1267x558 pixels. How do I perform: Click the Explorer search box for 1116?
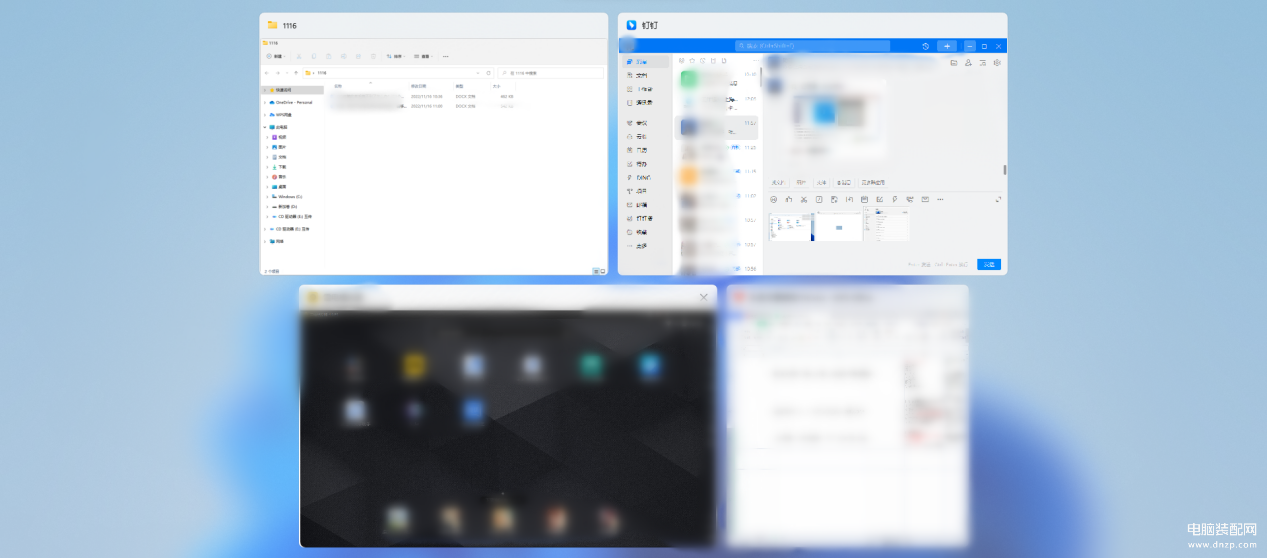(x=551, y=73)
